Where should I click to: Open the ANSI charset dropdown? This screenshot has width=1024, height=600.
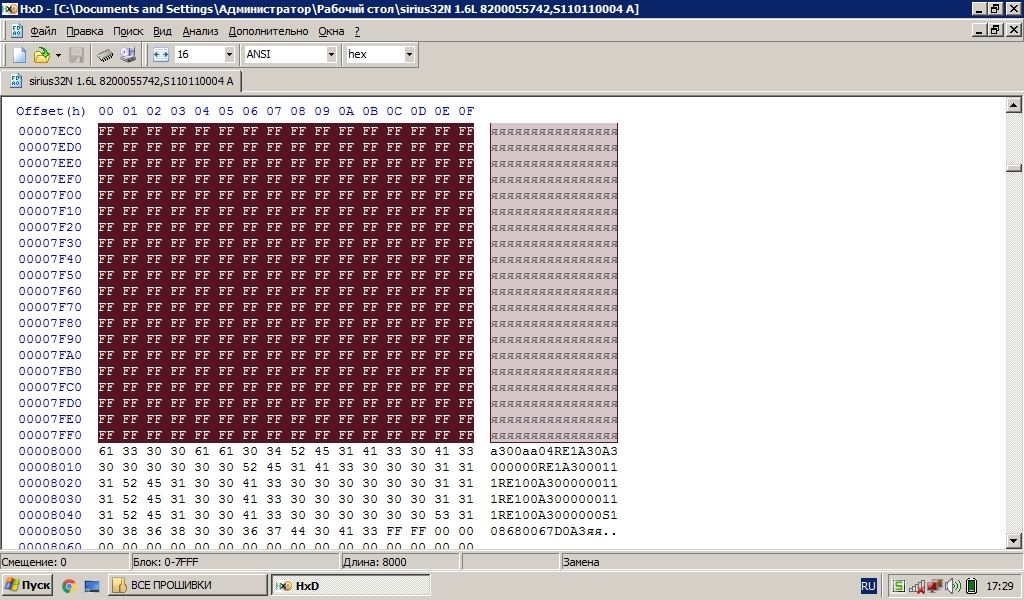[x=331, y=54]
